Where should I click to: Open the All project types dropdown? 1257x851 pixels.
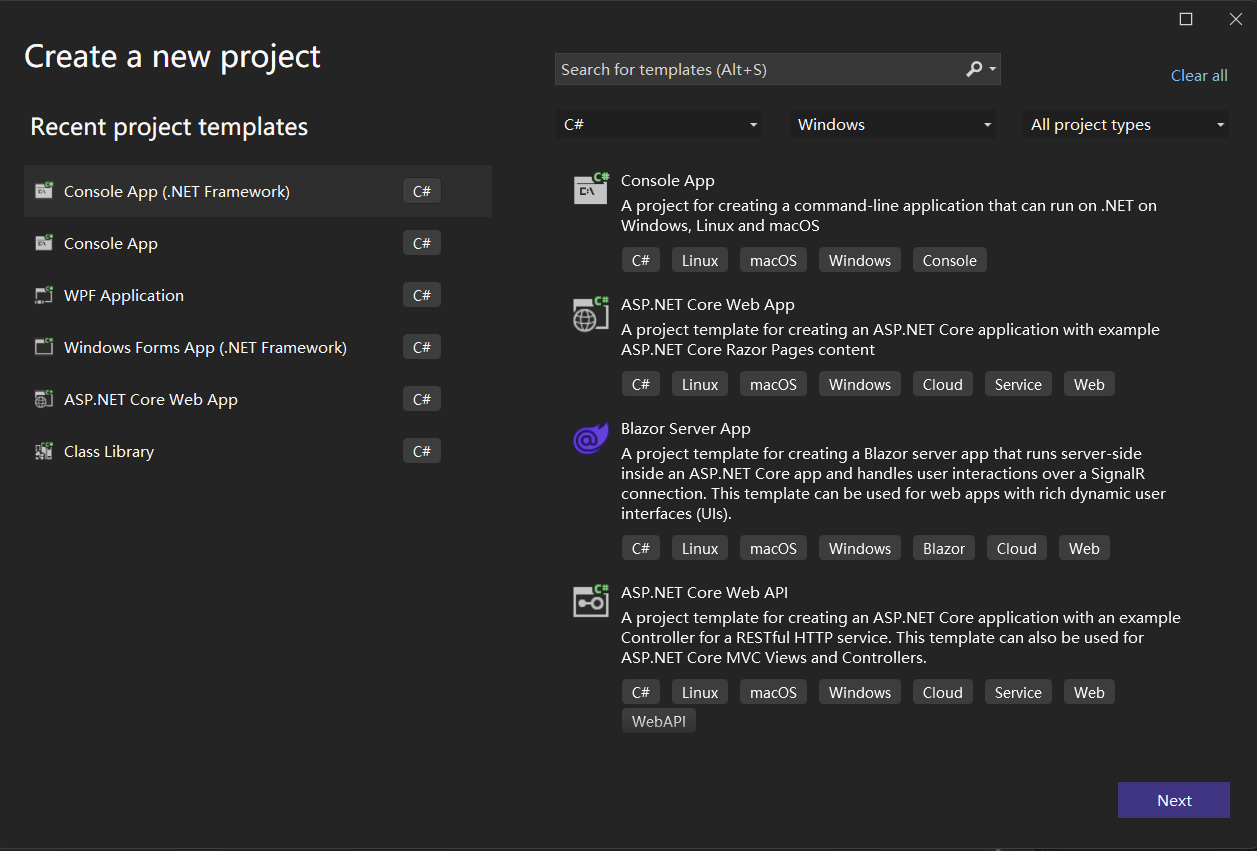point(1127,125)
